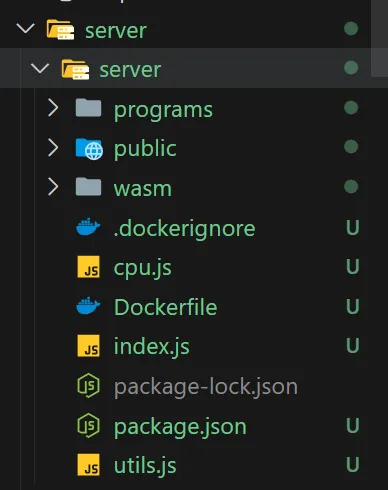Select the programs folder name
388x490 pixels.
(163, 110)
